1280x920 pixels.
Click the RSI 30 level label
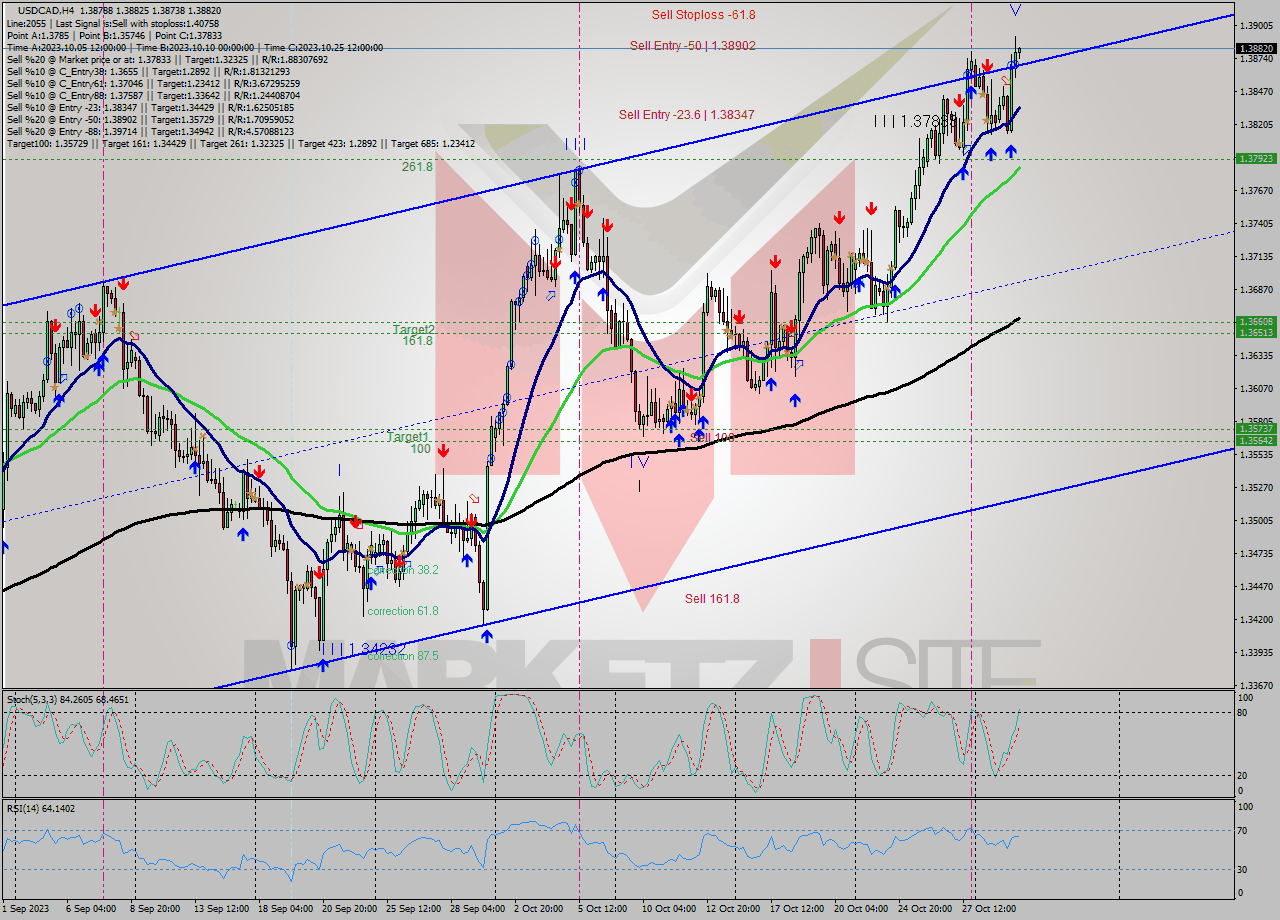pos(1244,869)
